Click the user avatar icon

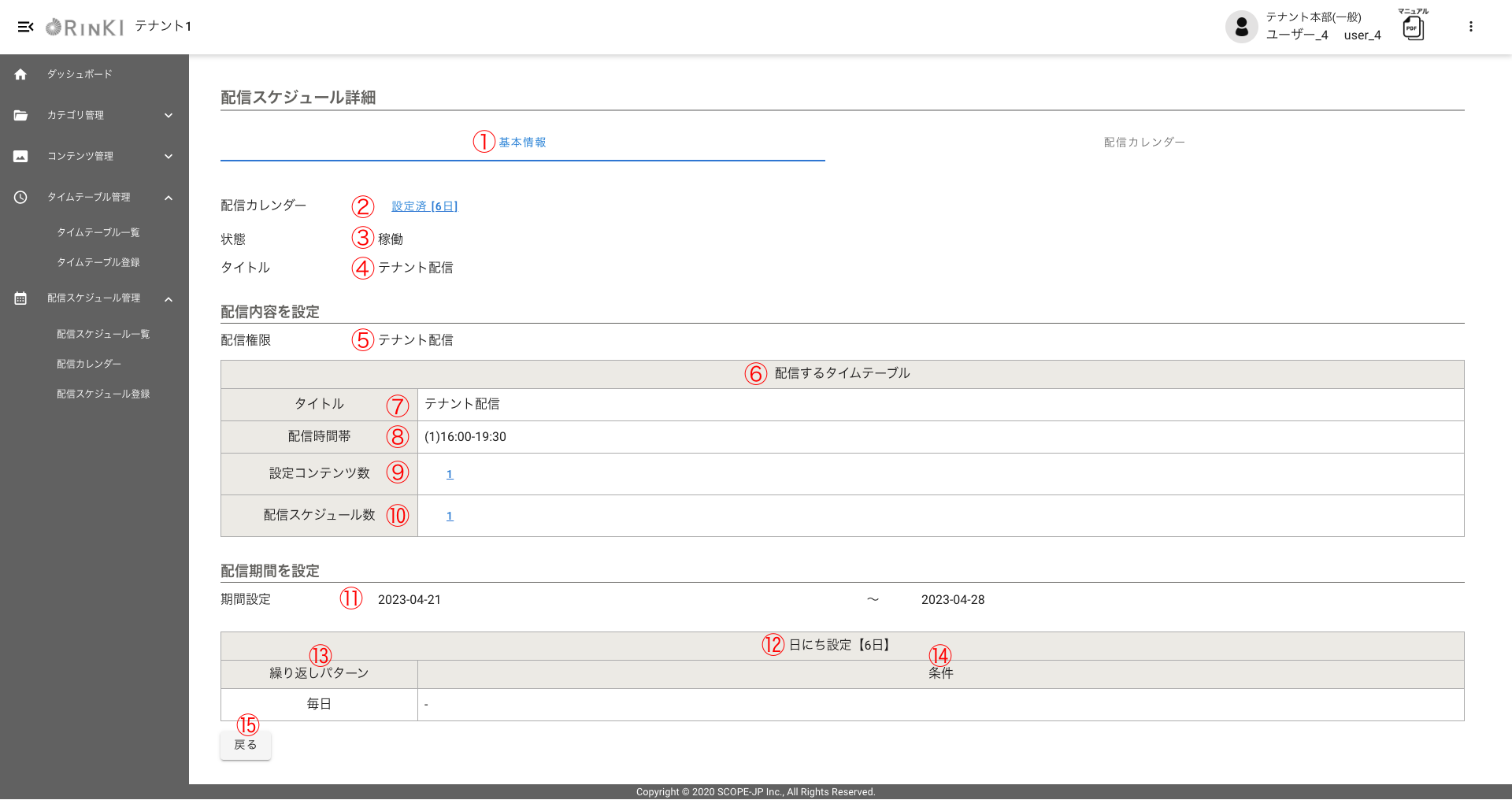1241,27
